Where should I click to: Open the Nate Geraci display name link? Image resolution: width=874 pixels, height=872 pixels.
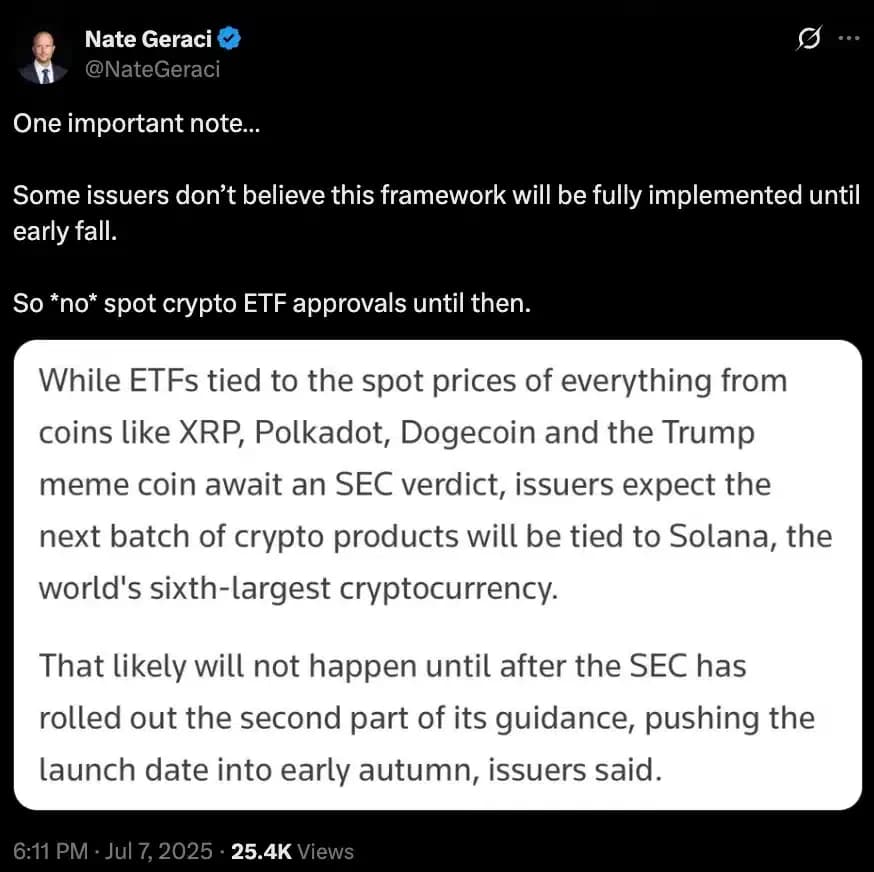click(148, 39)
